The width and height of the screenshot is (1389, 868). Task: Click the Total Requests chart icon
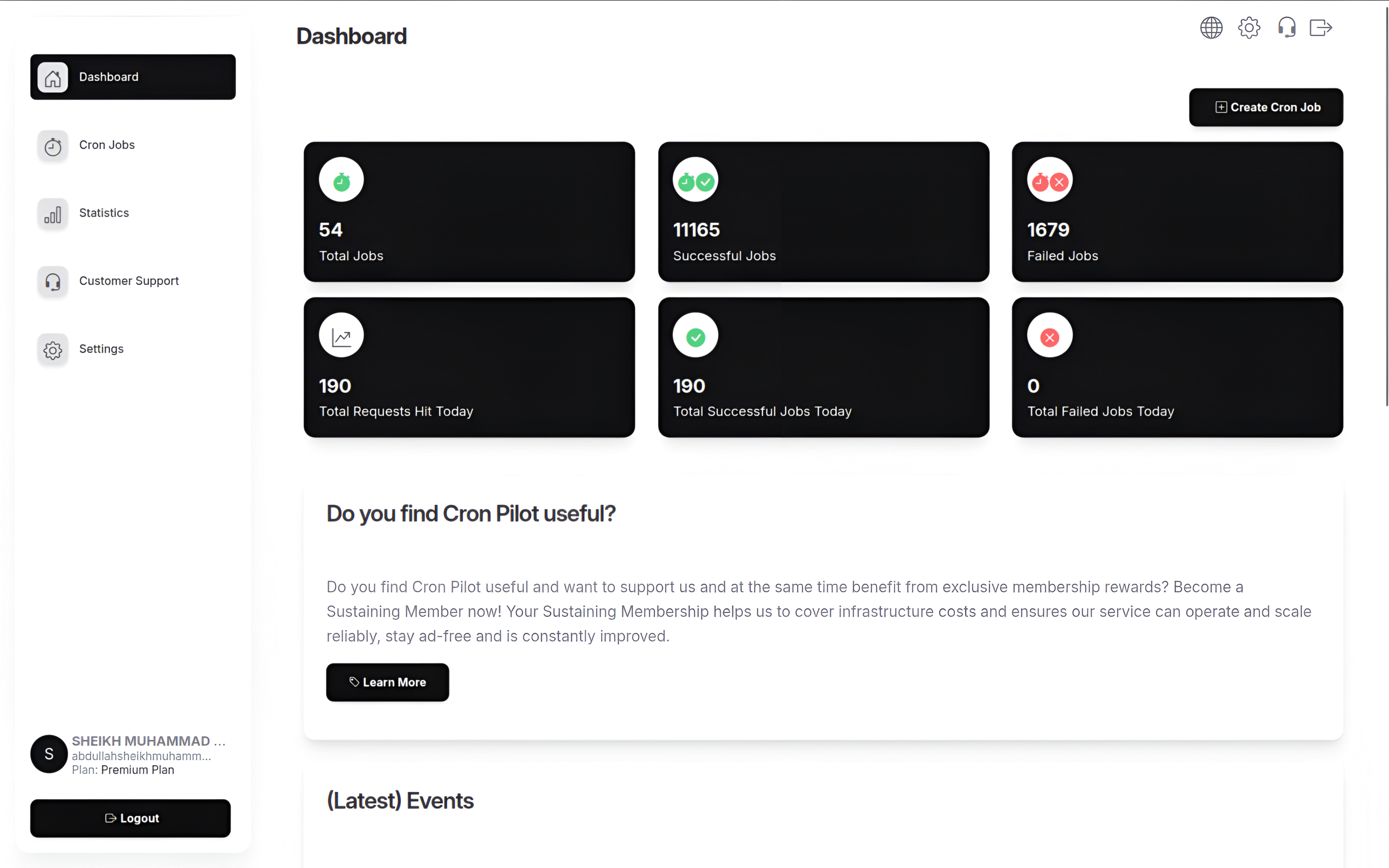[x=341, y=336]
